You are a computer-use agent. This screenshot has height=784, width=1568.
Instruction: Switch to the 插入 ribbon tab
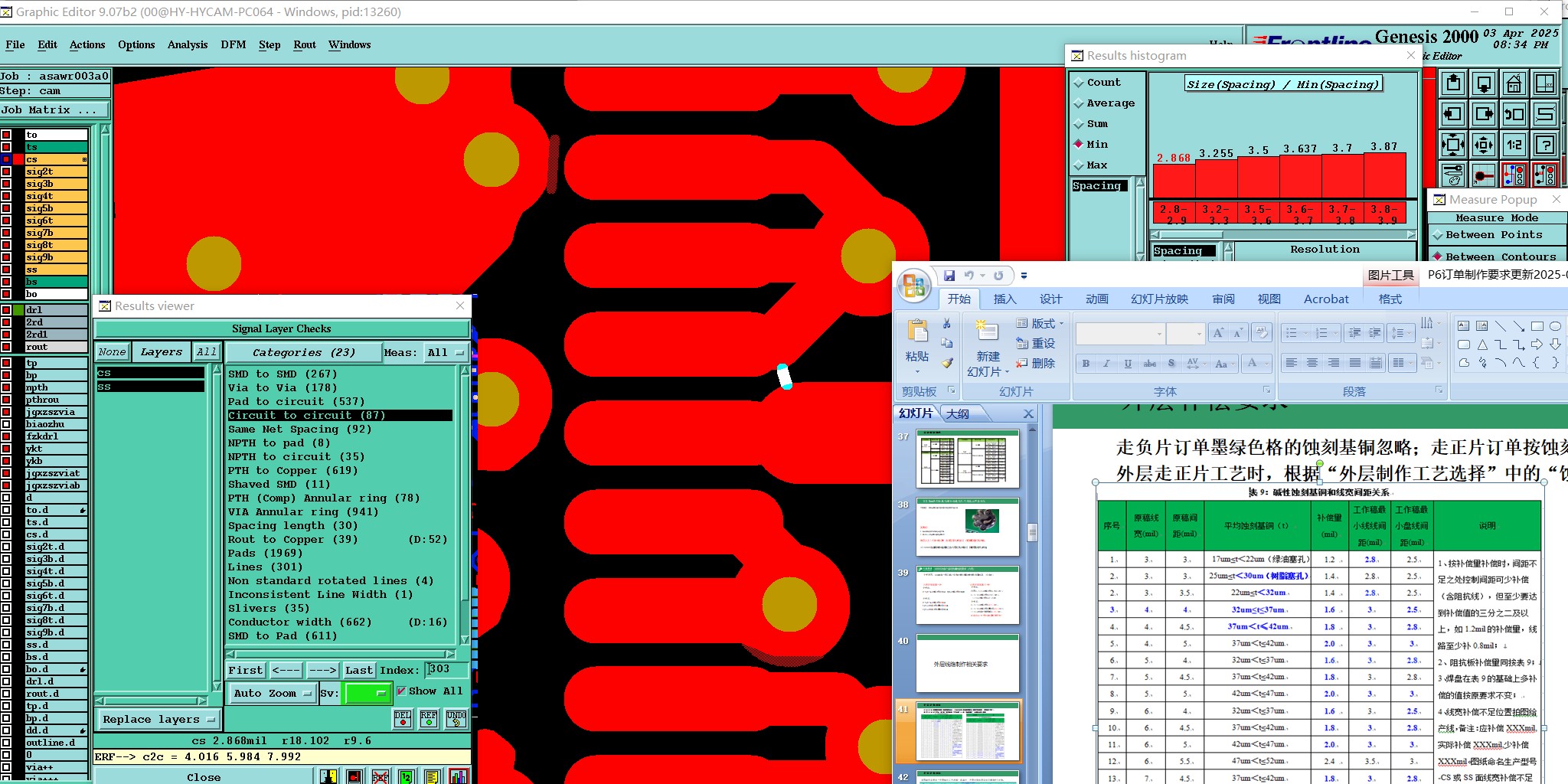click(x=1004, y=299)
